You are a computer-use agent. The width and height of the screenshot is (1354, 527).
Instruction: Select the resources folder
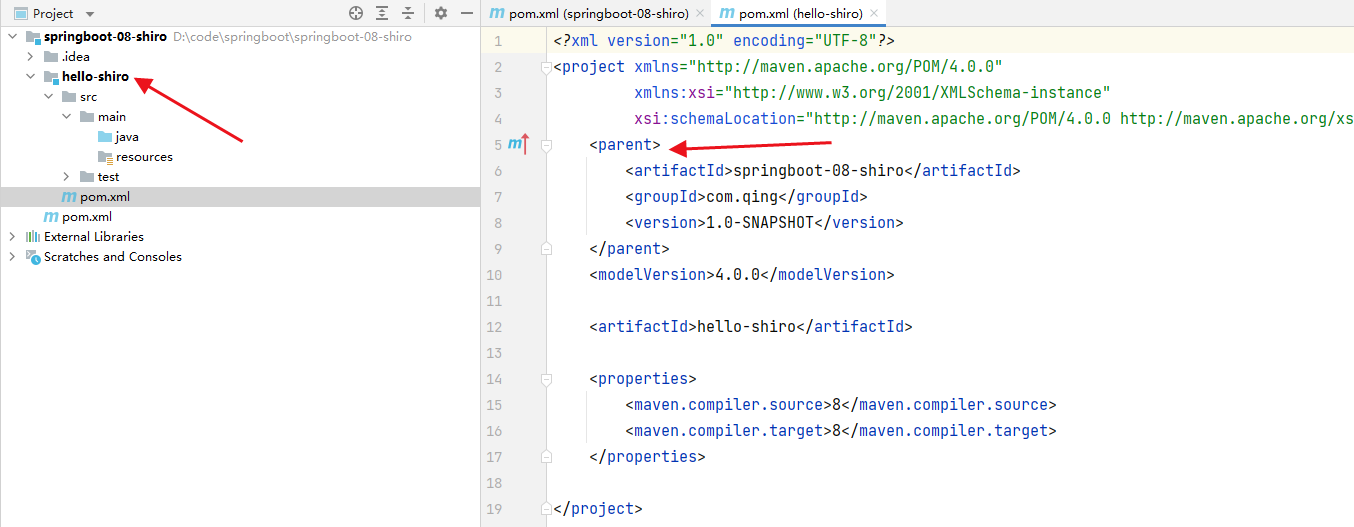tap(144, 157)
